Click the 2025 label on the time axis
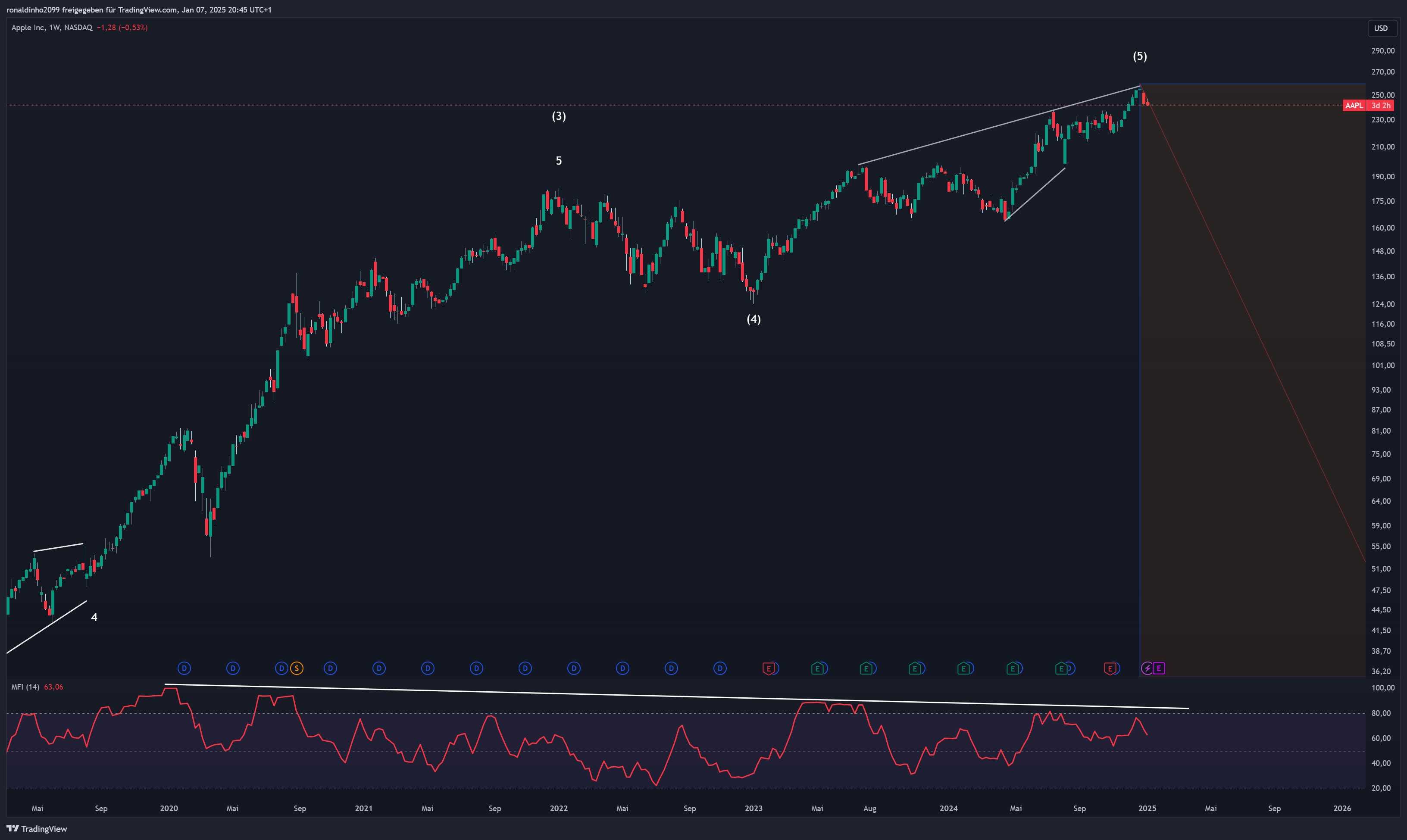Viewport: 1407px width, 840px height. click(1147, 808)
